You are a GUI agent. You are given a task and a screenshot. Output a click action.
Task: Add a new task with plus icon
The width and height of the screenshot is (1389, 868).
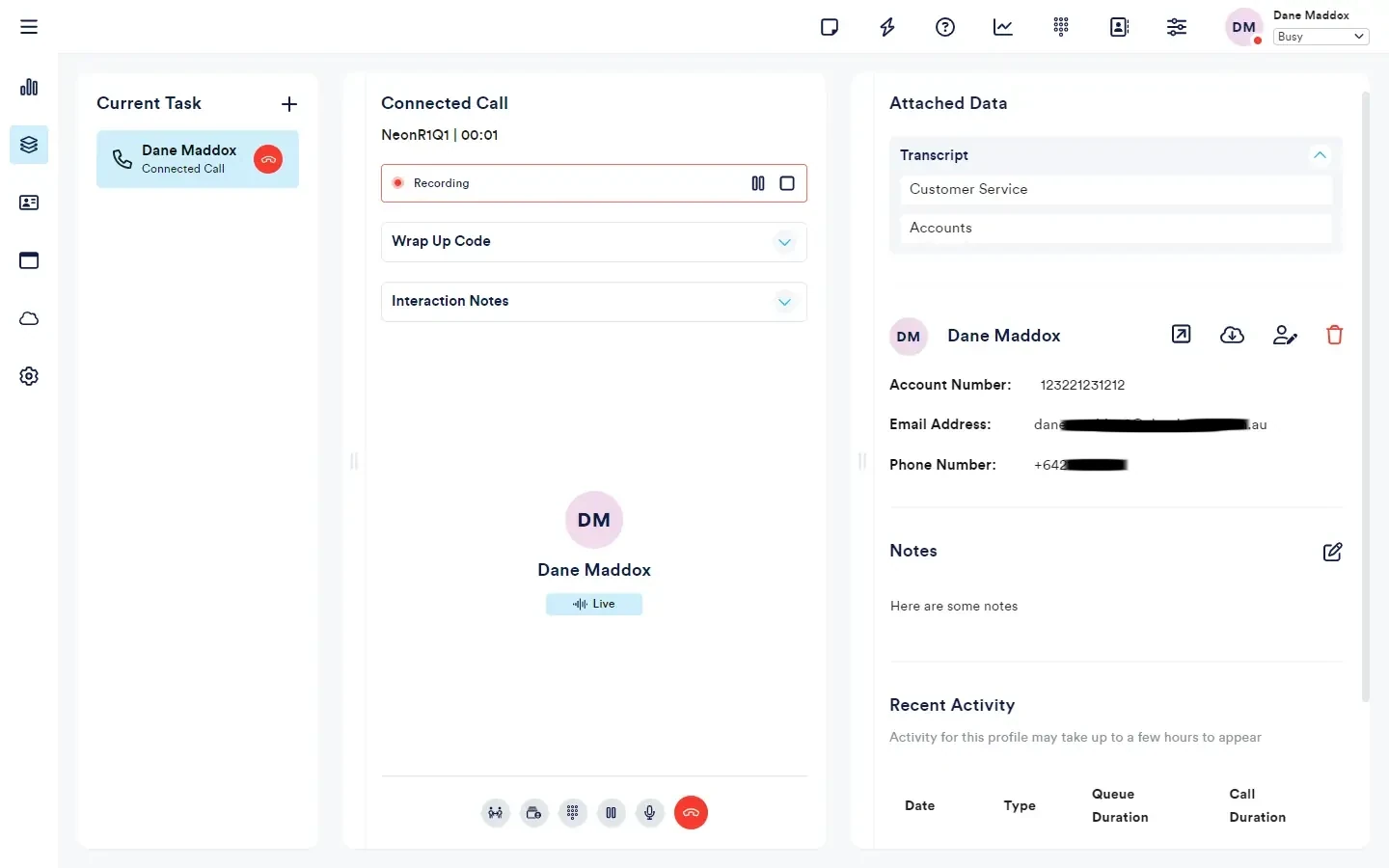[x=289, y=104]
